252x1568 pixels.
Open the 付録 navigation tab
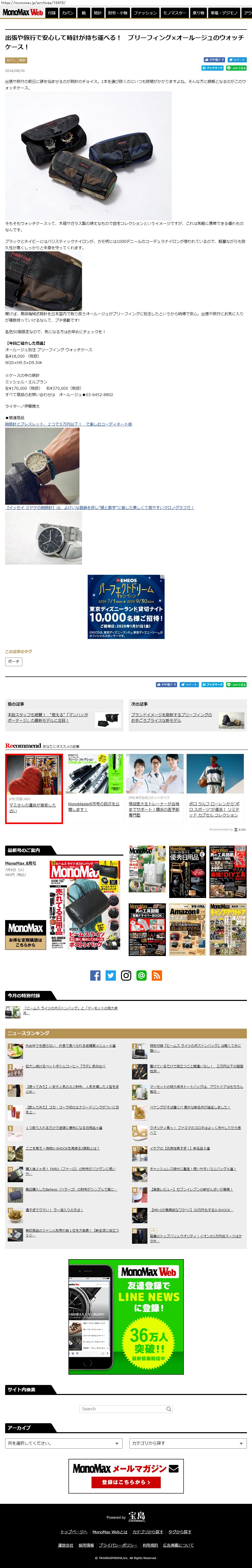[52, 13]
